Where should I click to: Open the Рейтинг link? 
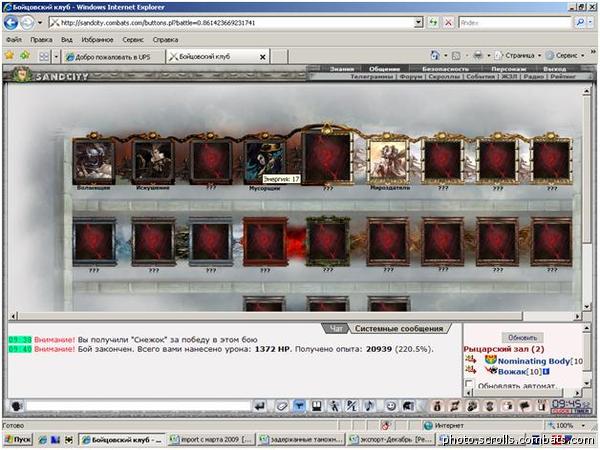pos(563,77)
